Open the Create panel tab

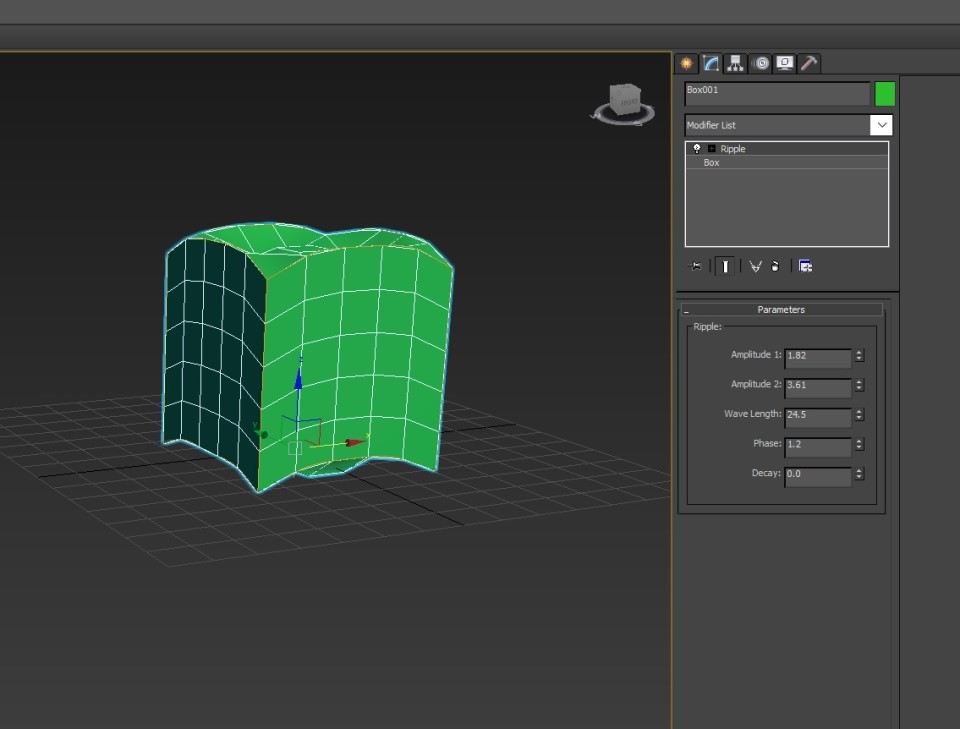tap(686, 63)
